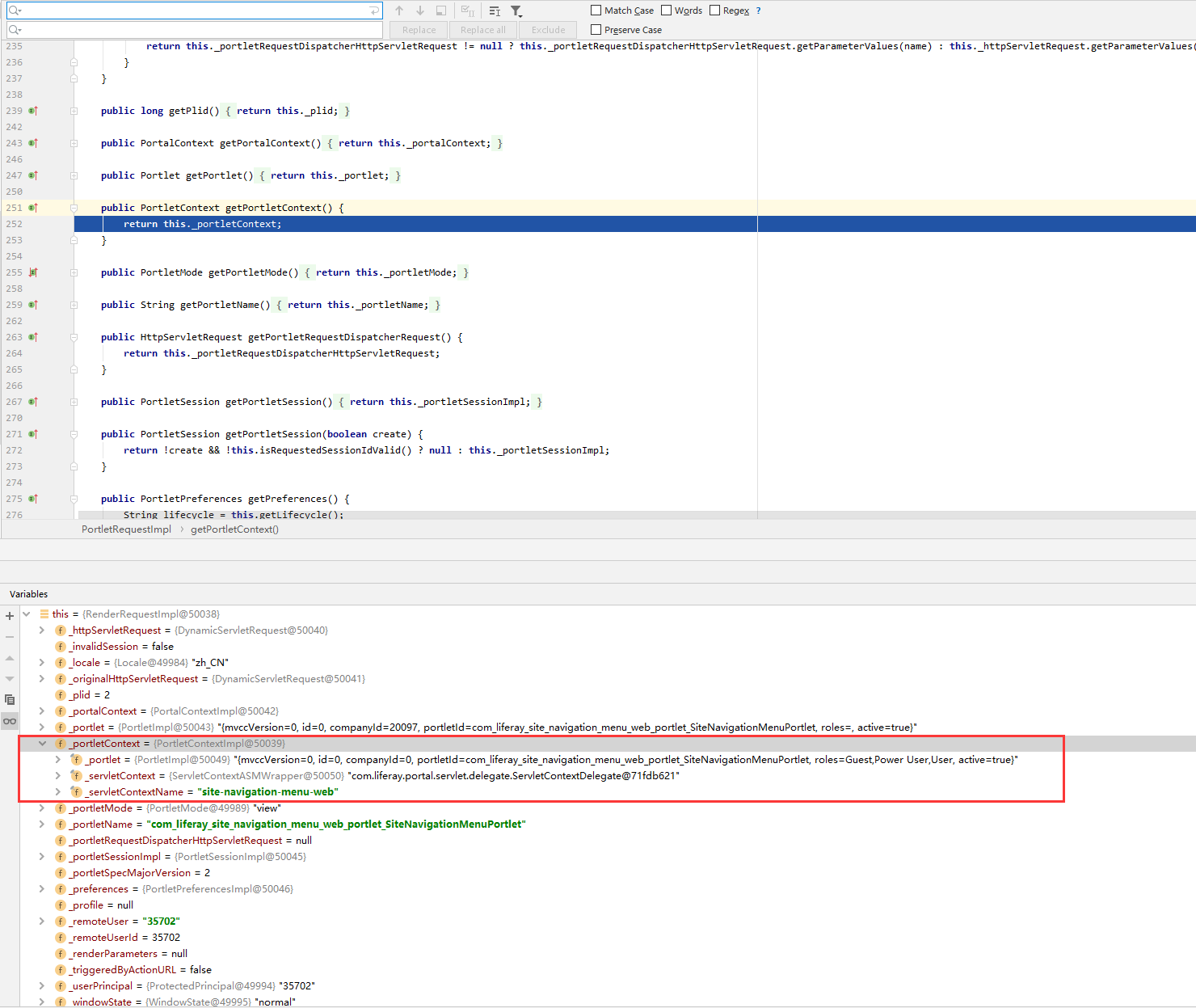Click into the search text field
Screen dimensions: 1196x1008
[194, 11]
